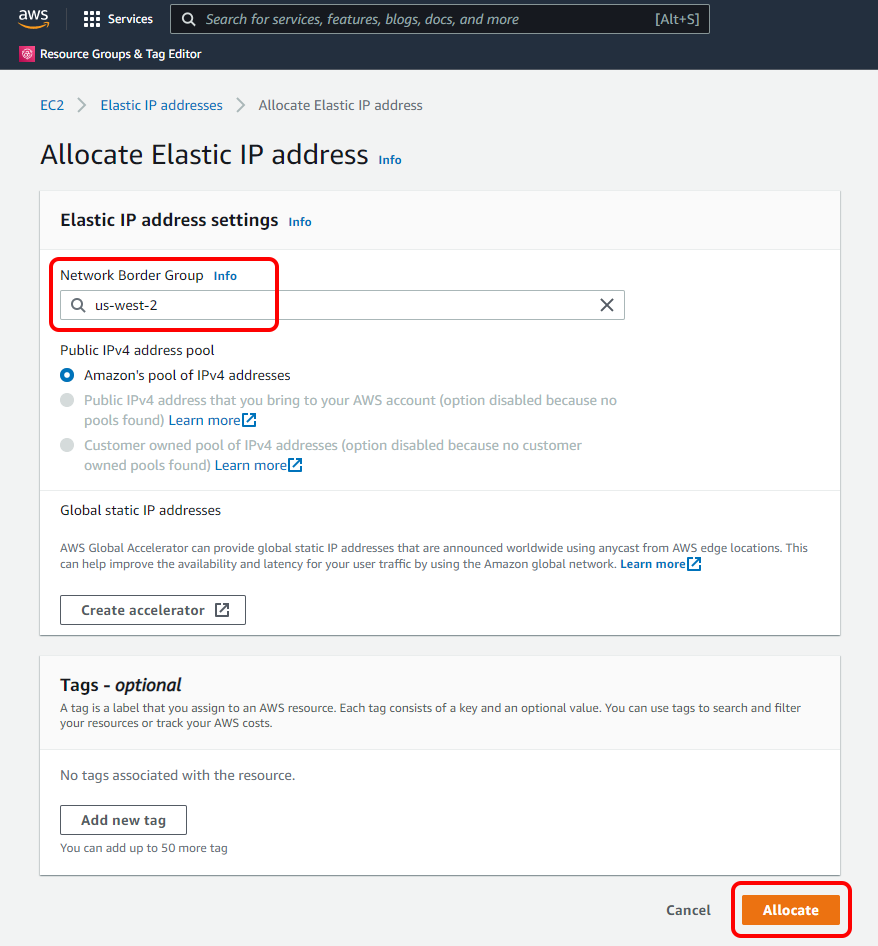Click the magnifier icon in top search bar
878x946 pixels.
[188, 19]
